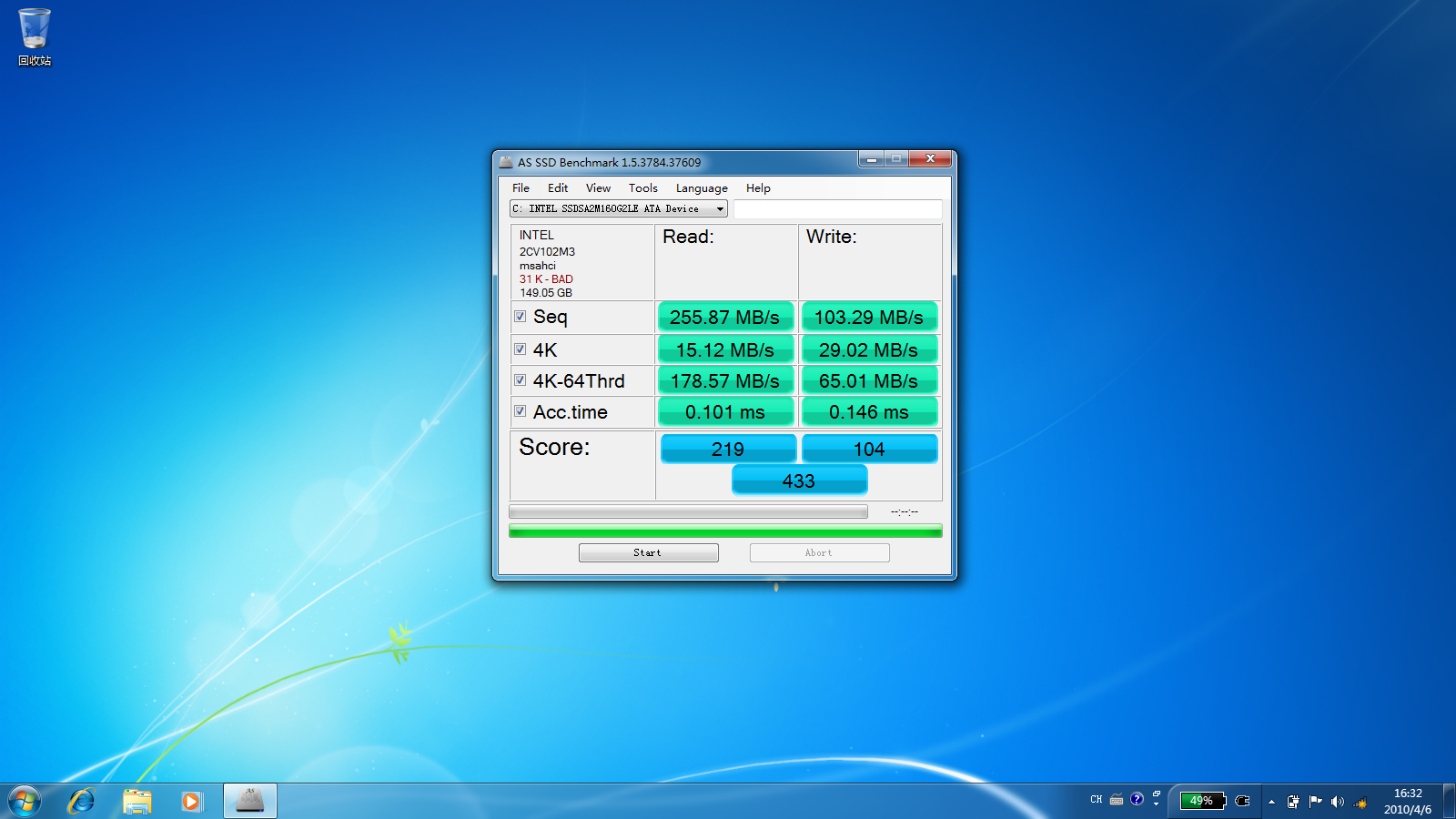Viewport: 1456px width, 819px height.
Task: Click the read score 219
Action: [728, 449]
